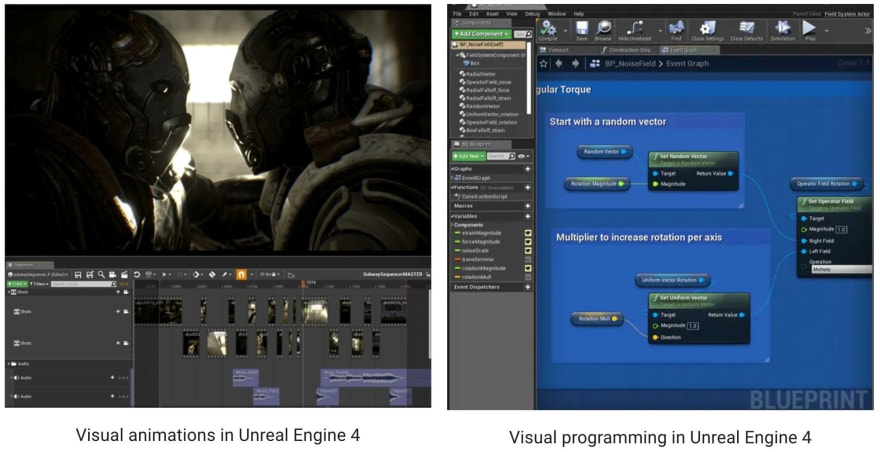Screen dimensions: 880x452
Task: Open the Debug menu
Action: pyautogui.click(x=532, y=13)
